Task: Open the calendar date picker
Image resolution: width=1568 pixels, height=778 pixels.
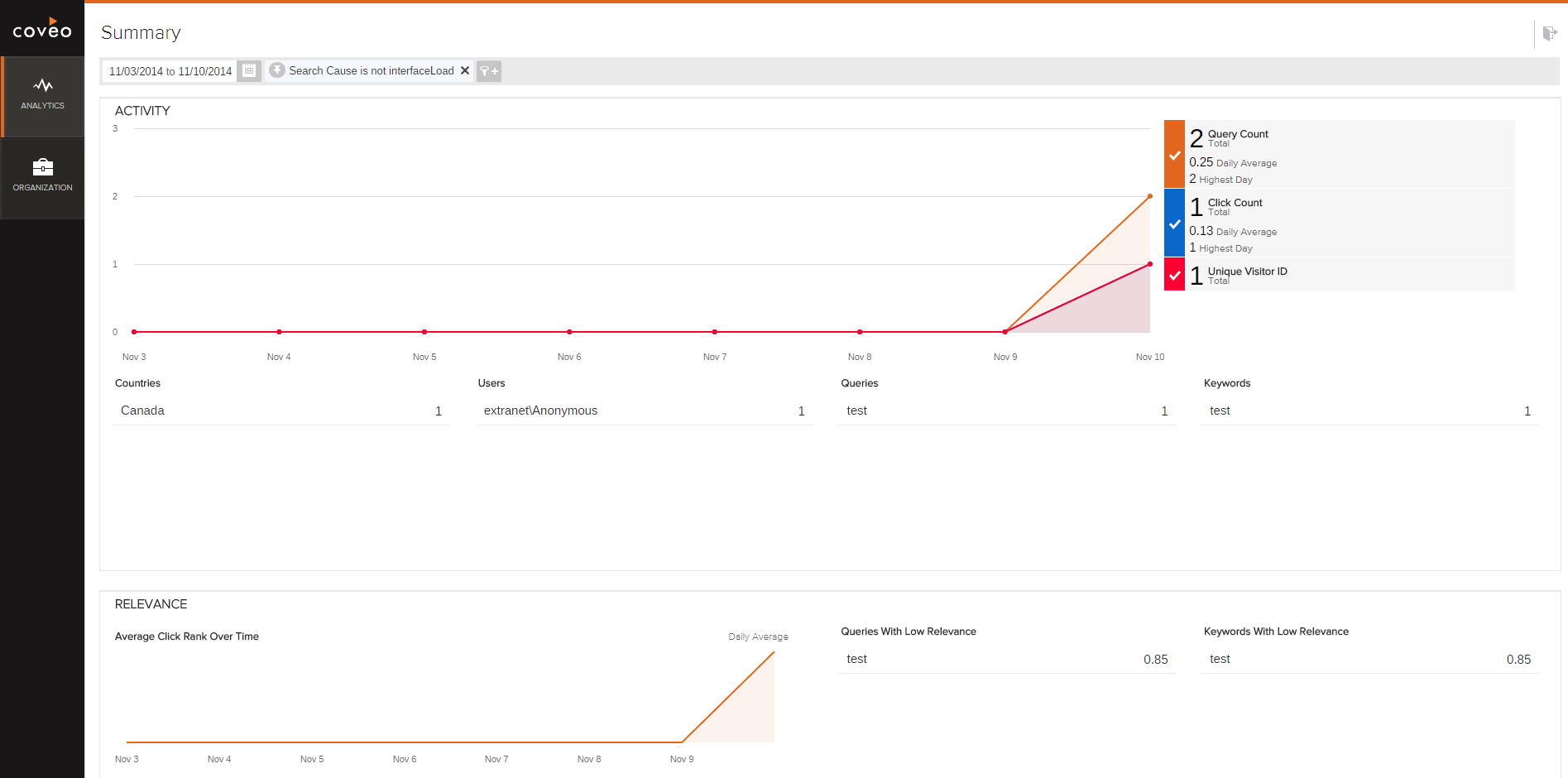Action: [x=249, y=70]
